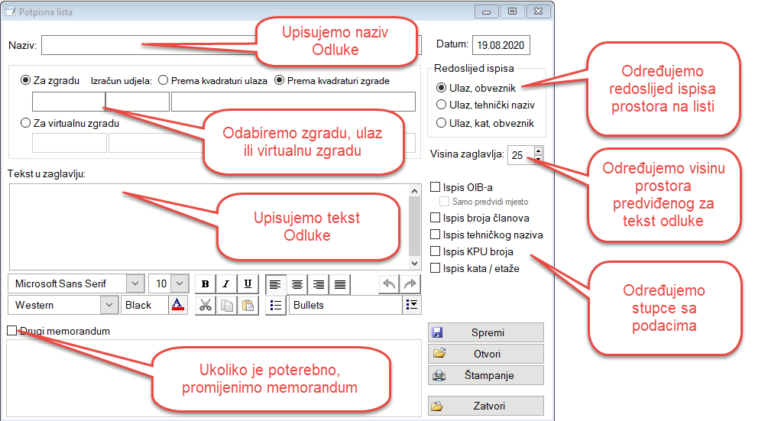This screenshot has height=421, width=768.
Task: Click Samo predvidi mjesto checkbox
Action: click(444, 201)
